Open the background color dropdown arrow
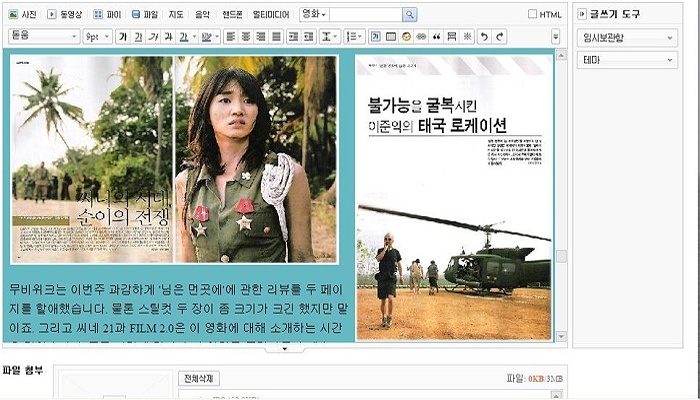Viewport: 700px width, 400px height. click(x=217, y=37)
